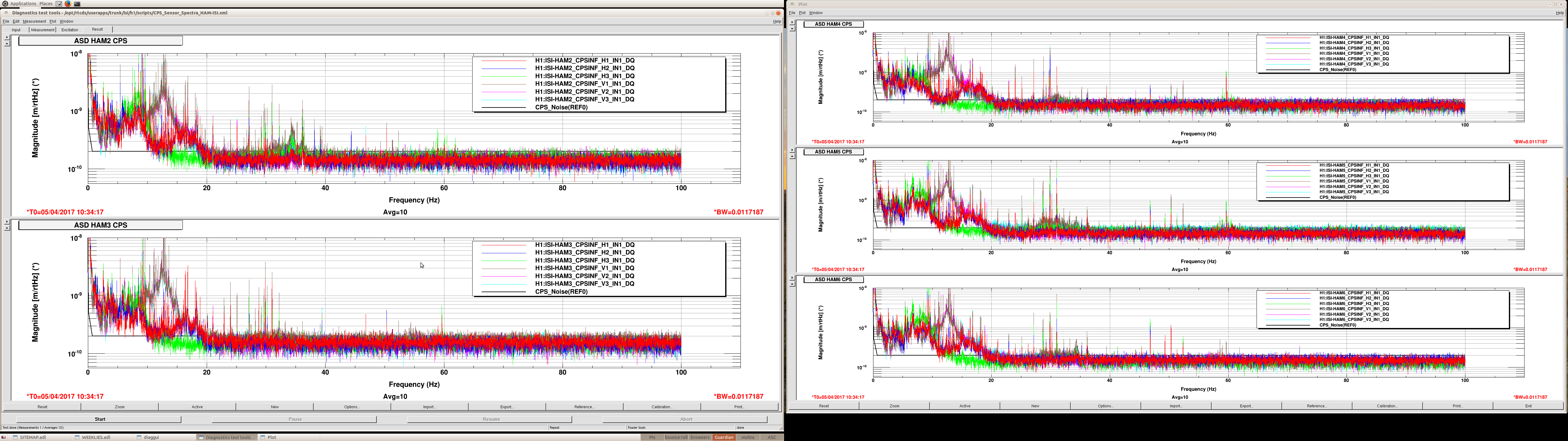Open Options... in Diagnostics test tools window
The width and height of the screenshot is (1568, 441).
coord(352,407)
